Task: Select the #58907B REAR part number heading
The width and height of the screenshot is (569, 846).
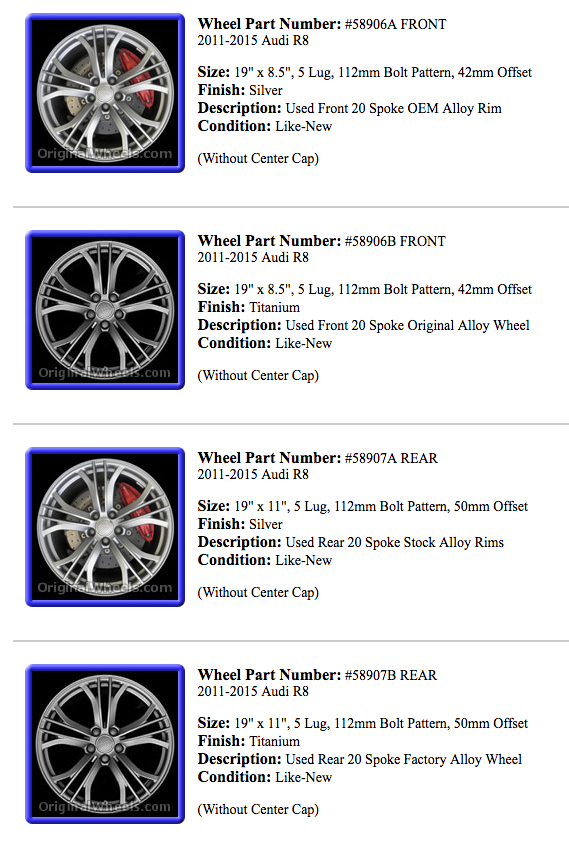Action: coord(318,675)
